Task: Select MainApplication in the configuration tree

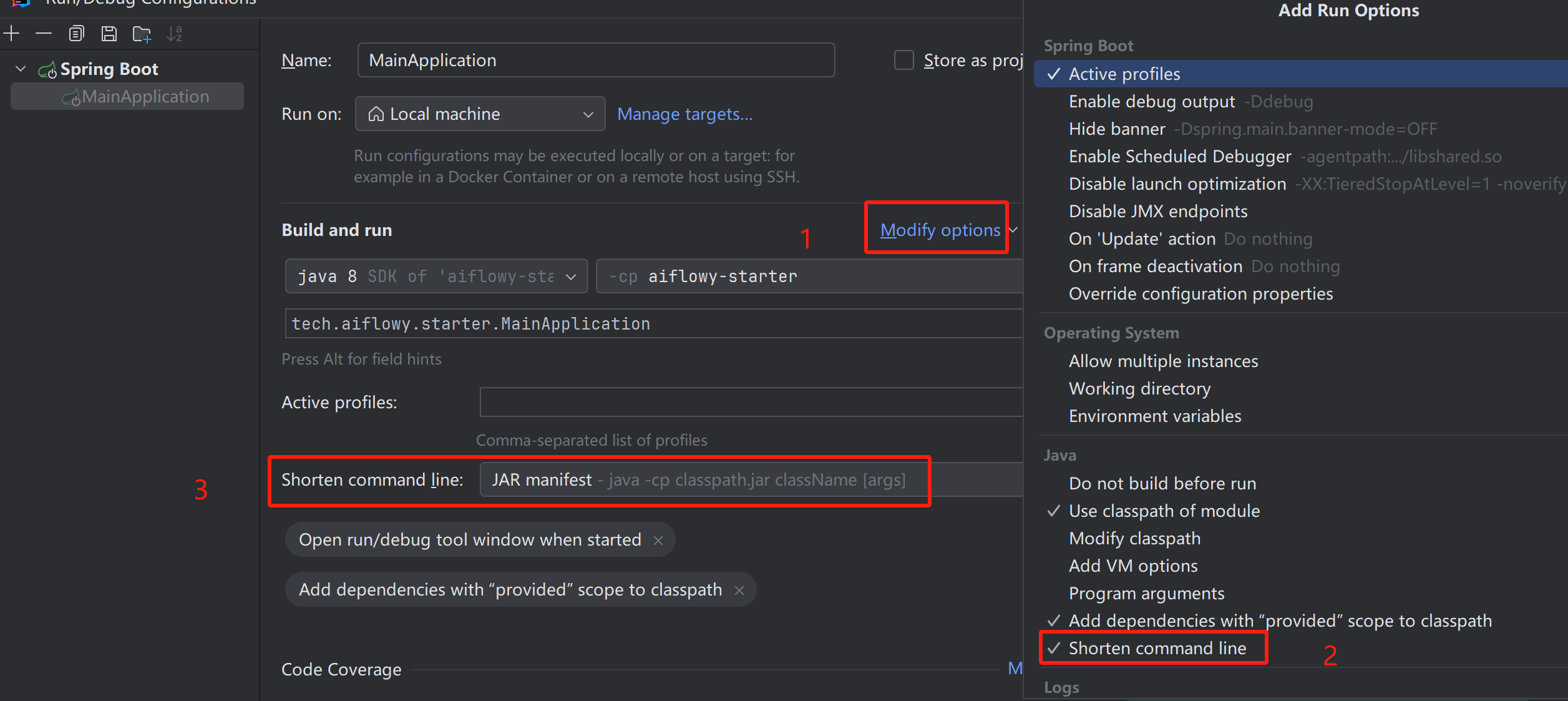Action: click(145, 97)
